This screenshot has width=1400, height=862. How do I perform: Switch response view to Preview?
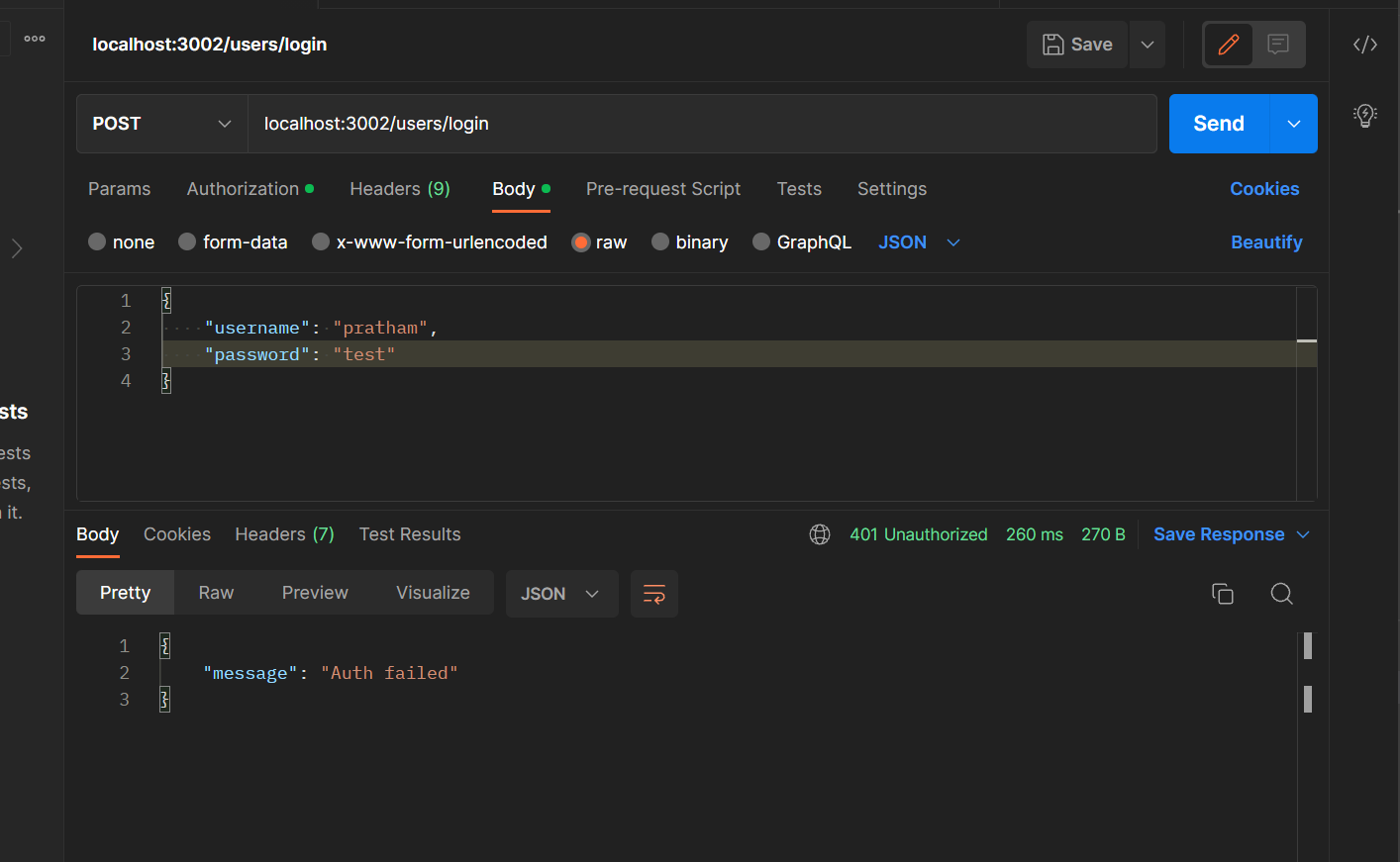315,593
